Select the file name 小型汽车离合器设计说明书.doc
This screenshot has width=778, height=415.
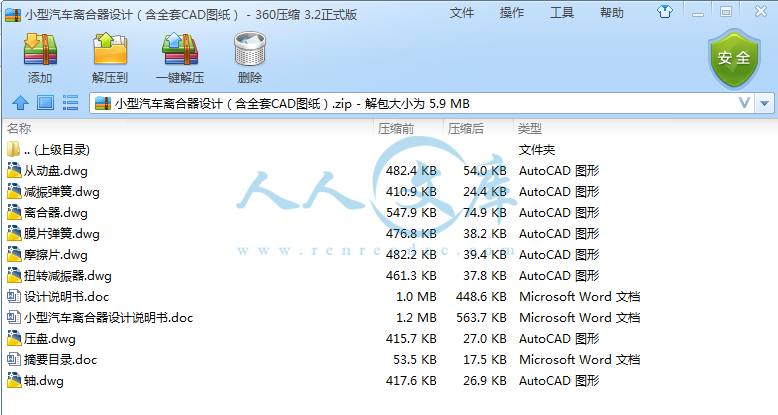coord(109,318)
